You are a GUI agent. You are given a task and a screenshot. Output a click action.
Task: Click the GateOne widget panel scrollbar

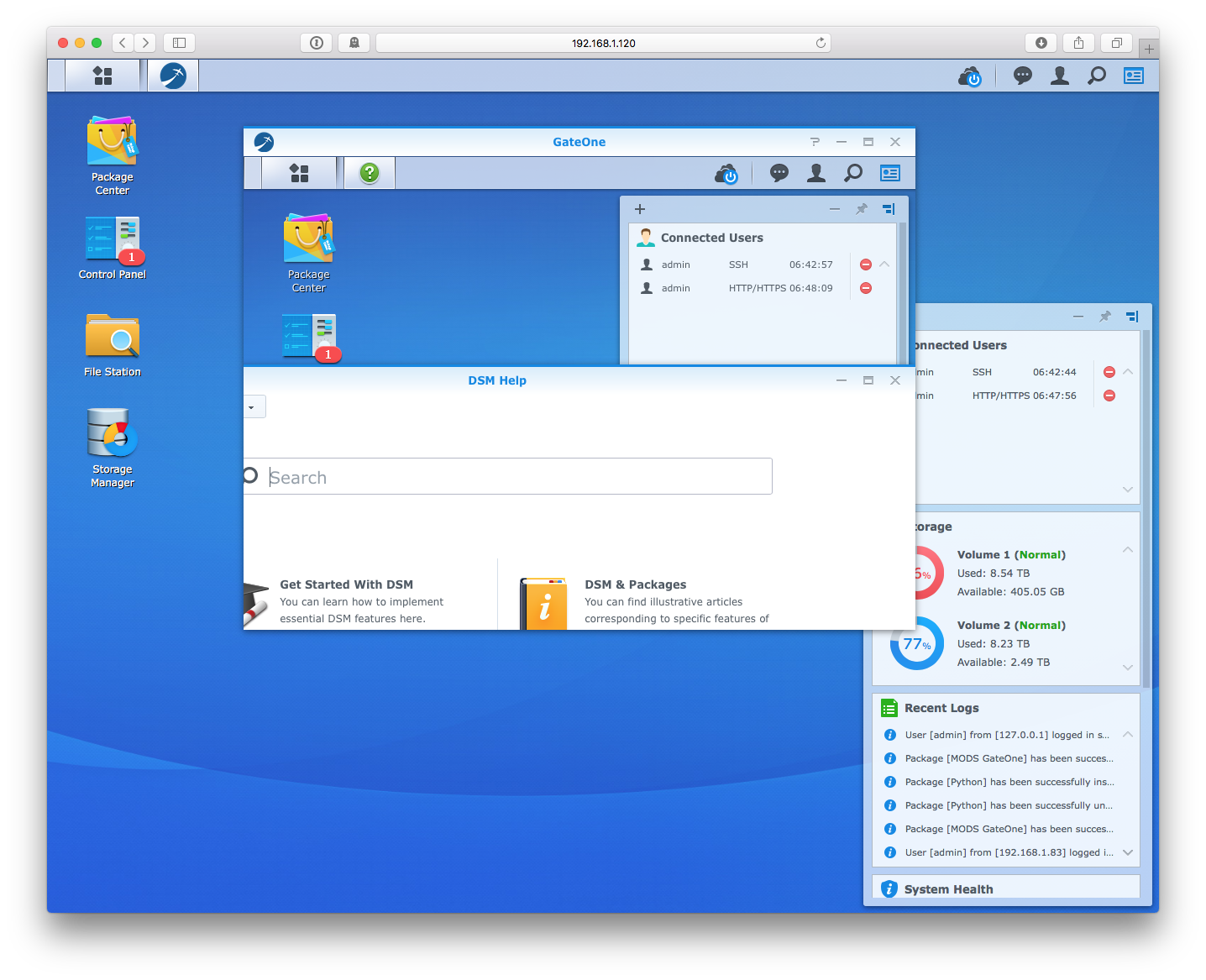903,293
